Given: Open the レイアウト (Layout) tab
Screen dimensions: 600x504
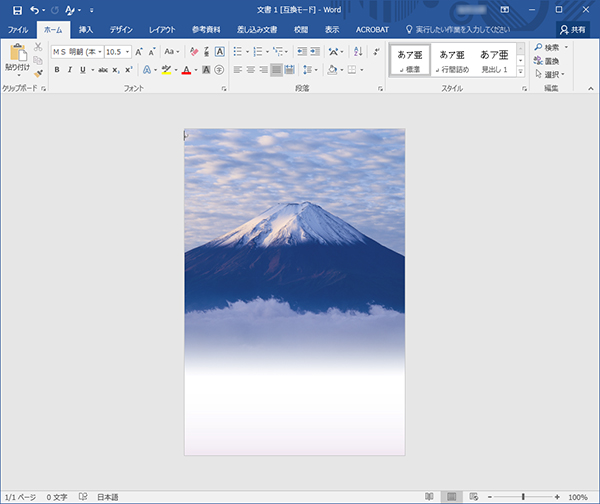Looking at the screenshot, I should [161, 30].
